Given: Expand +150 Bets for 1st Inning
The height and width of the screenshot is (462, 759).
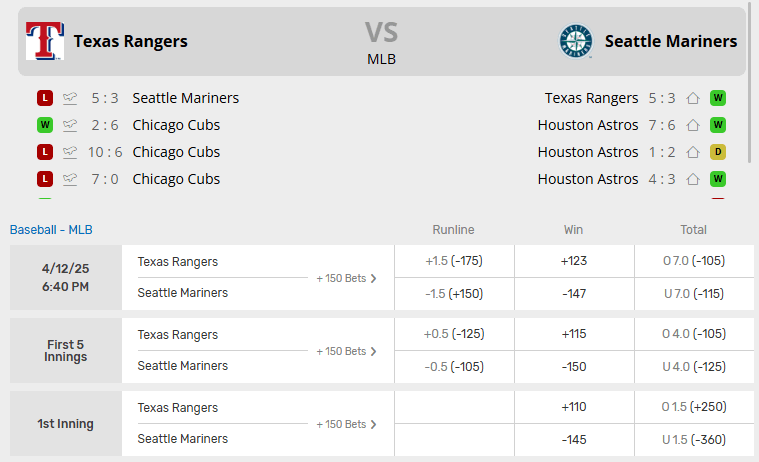Looking at the screenshot, I should [x=346, y=424].
